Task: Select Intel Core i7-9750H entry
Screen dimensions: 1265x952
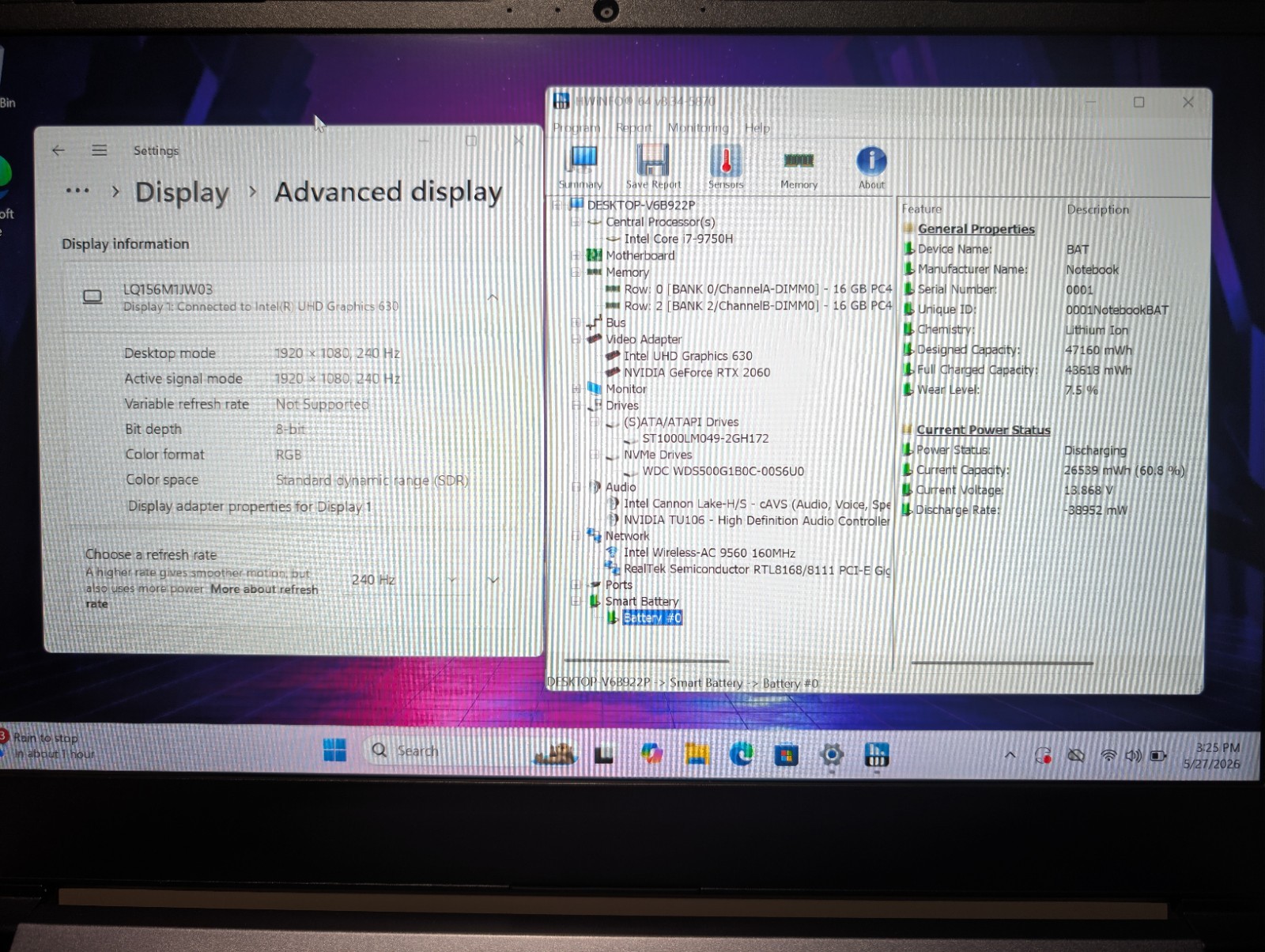Action: (678, 239)
